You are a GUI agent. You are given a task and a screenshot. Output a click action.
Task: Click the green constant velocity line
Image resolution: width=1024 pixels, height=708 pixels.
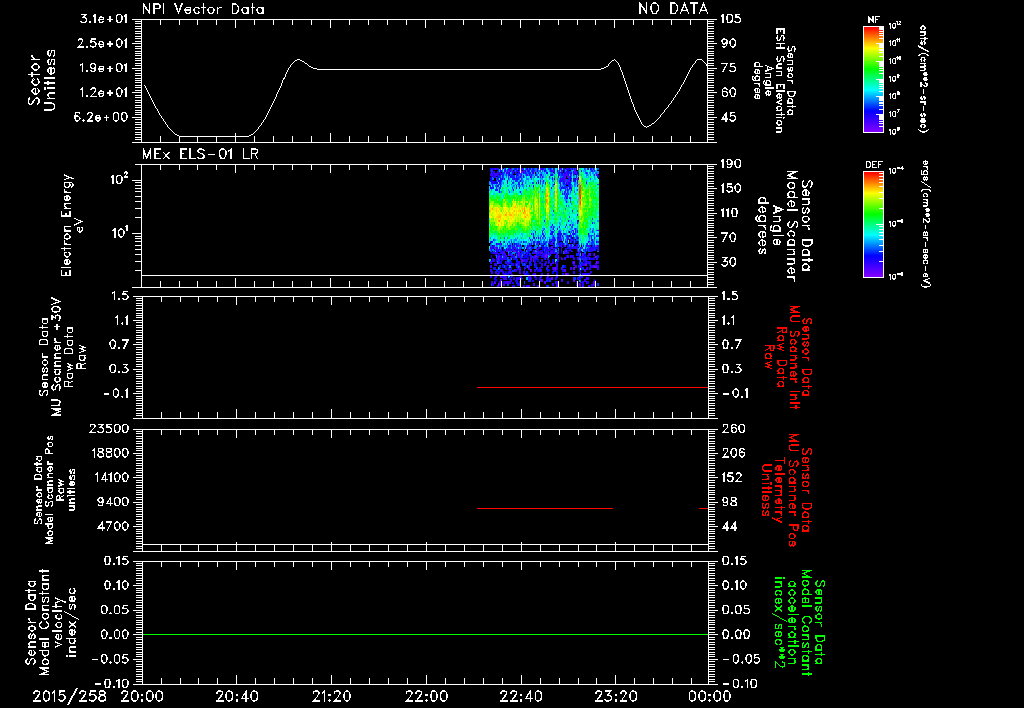pos(425,634)
